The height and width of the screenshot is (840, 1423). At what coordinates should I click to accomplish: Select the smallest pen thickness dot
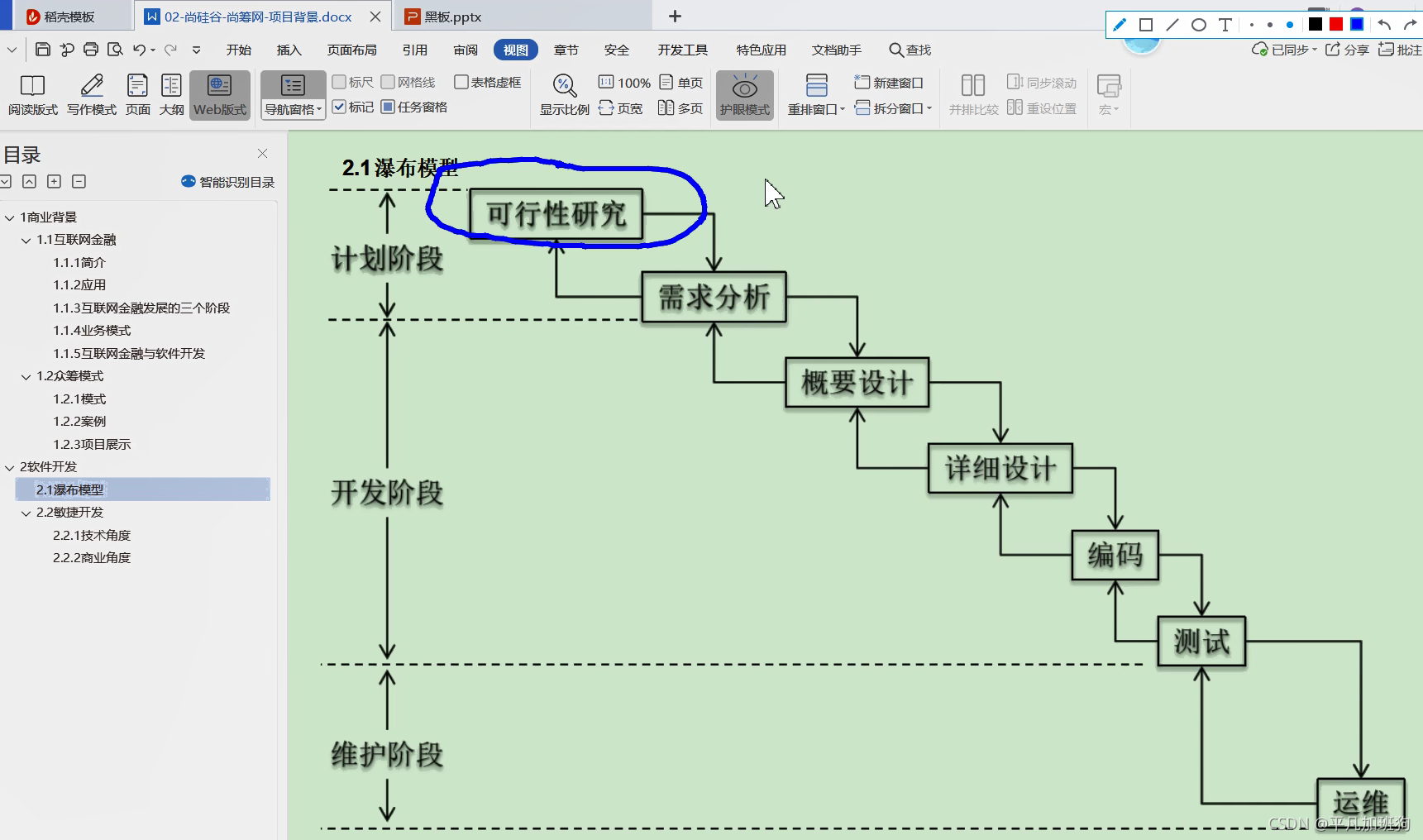coord(1252,25)
